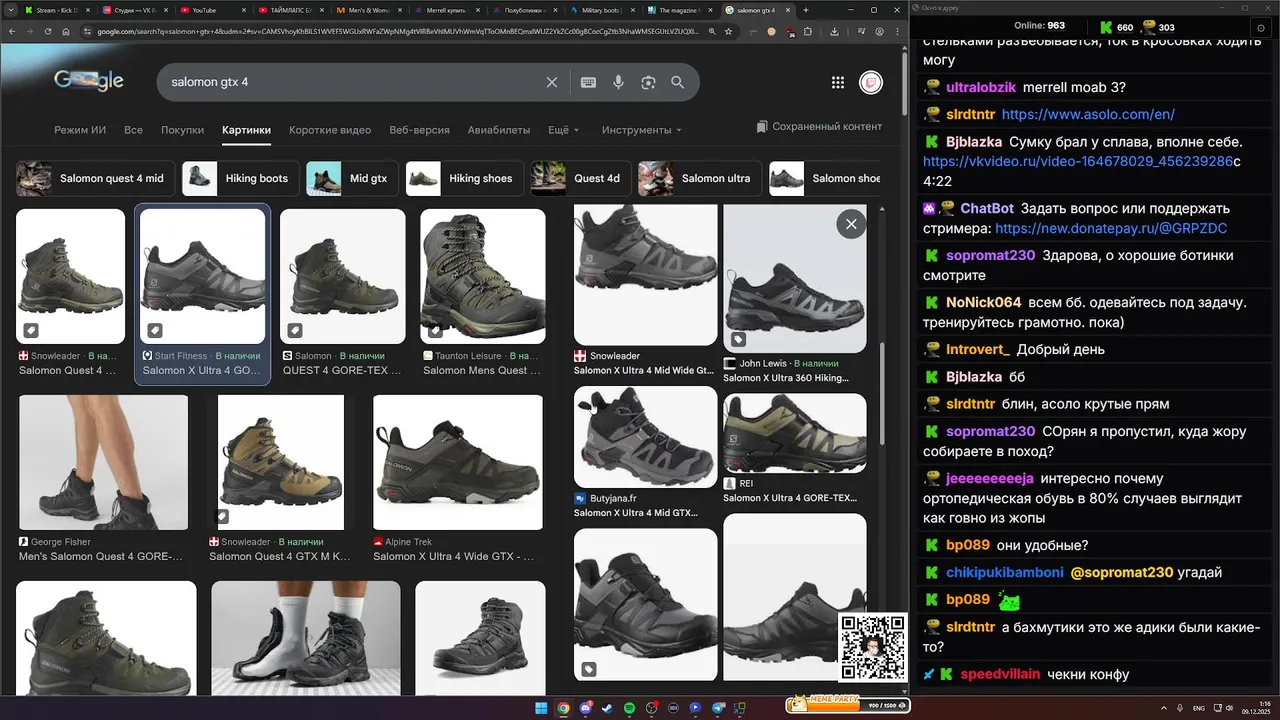Select the Hiking shoes filter chip

(x=464, y=179)
